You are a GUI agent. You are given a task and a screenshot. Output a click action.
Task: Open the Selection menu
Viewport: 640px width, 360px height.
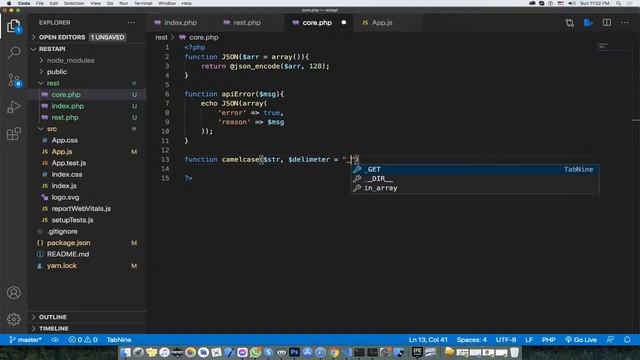coord(74,3)
